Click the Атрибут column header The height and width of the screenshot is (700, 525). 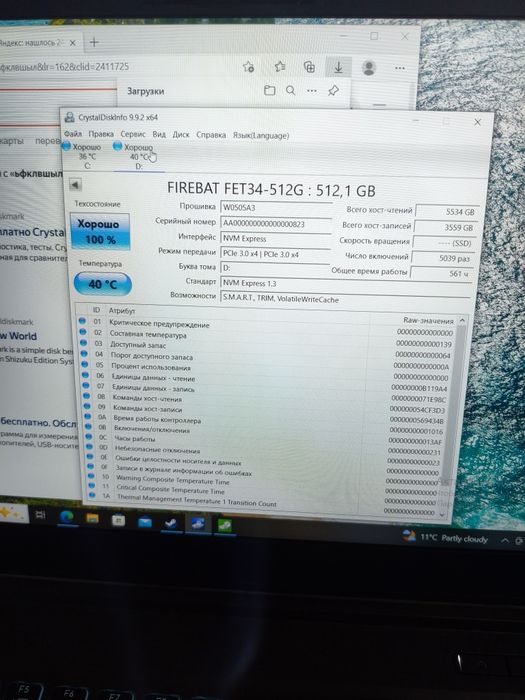(x=121, y=310)
